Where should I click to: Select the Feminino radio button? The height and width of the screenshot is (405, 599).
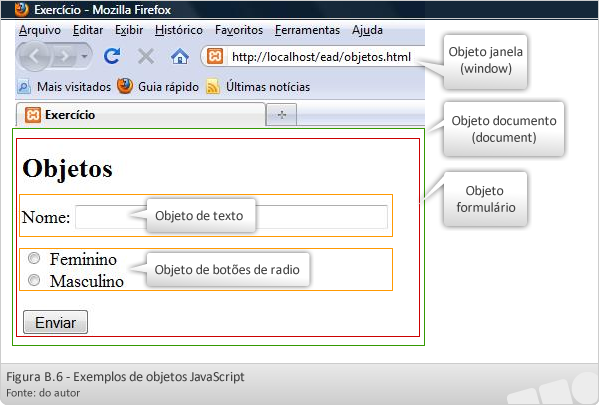[34, 258]
